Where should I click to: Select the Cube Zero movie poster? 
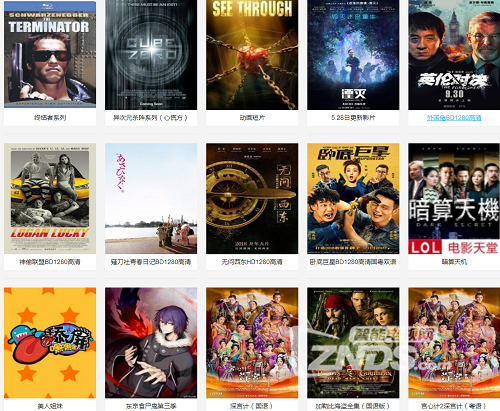pos(151,55)
